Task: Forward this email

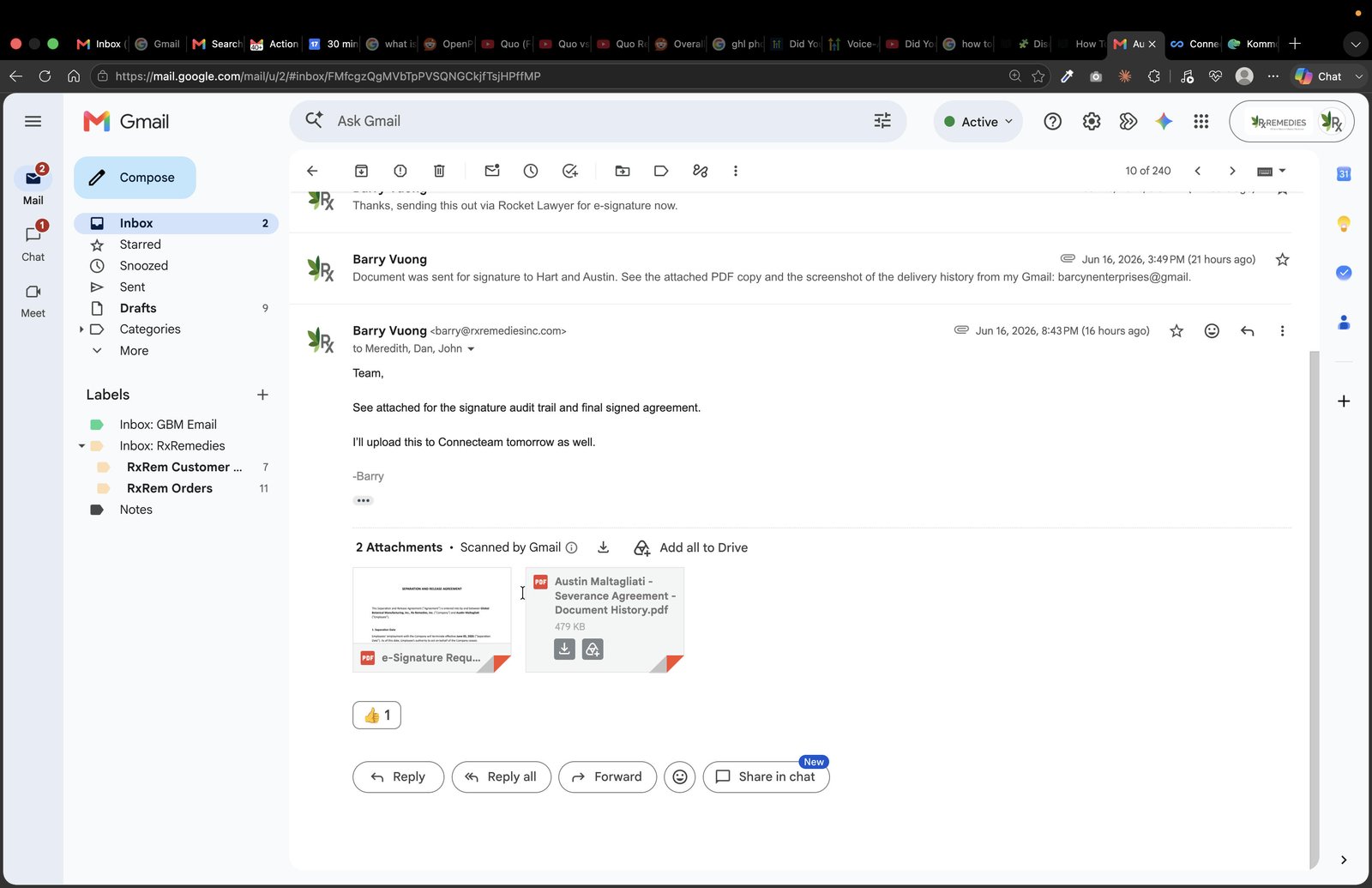Action: point(607,777)
